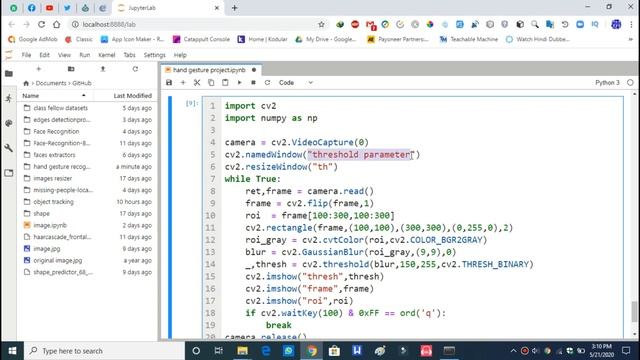The height and width of the screenshot is (360, 640).
Task: Bookmark this page with the star icon
Action: pyautogui.click(x=321, y=24)
